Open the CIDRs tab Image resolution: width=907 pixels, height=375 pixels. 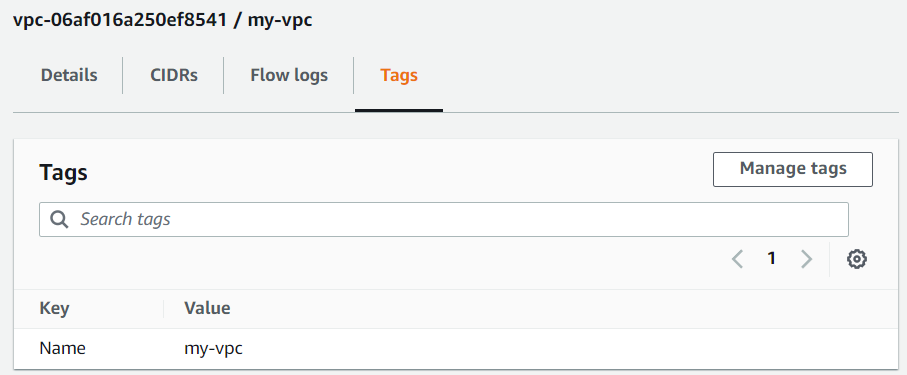click(x=174, y=75)
